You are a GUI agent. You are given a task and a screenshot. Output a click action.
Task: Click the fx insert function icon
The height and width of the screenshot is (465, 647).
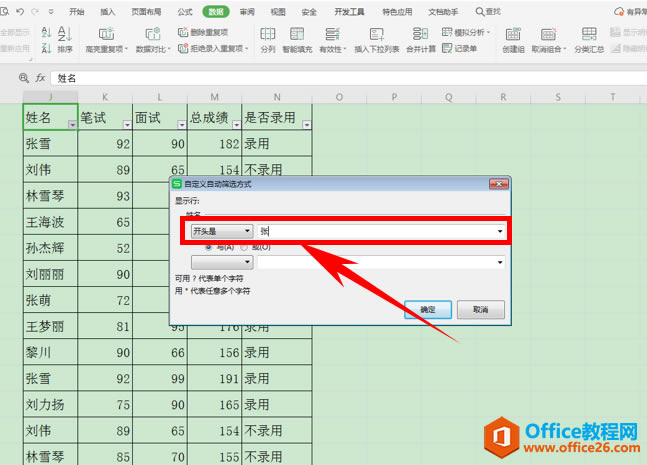40,78
